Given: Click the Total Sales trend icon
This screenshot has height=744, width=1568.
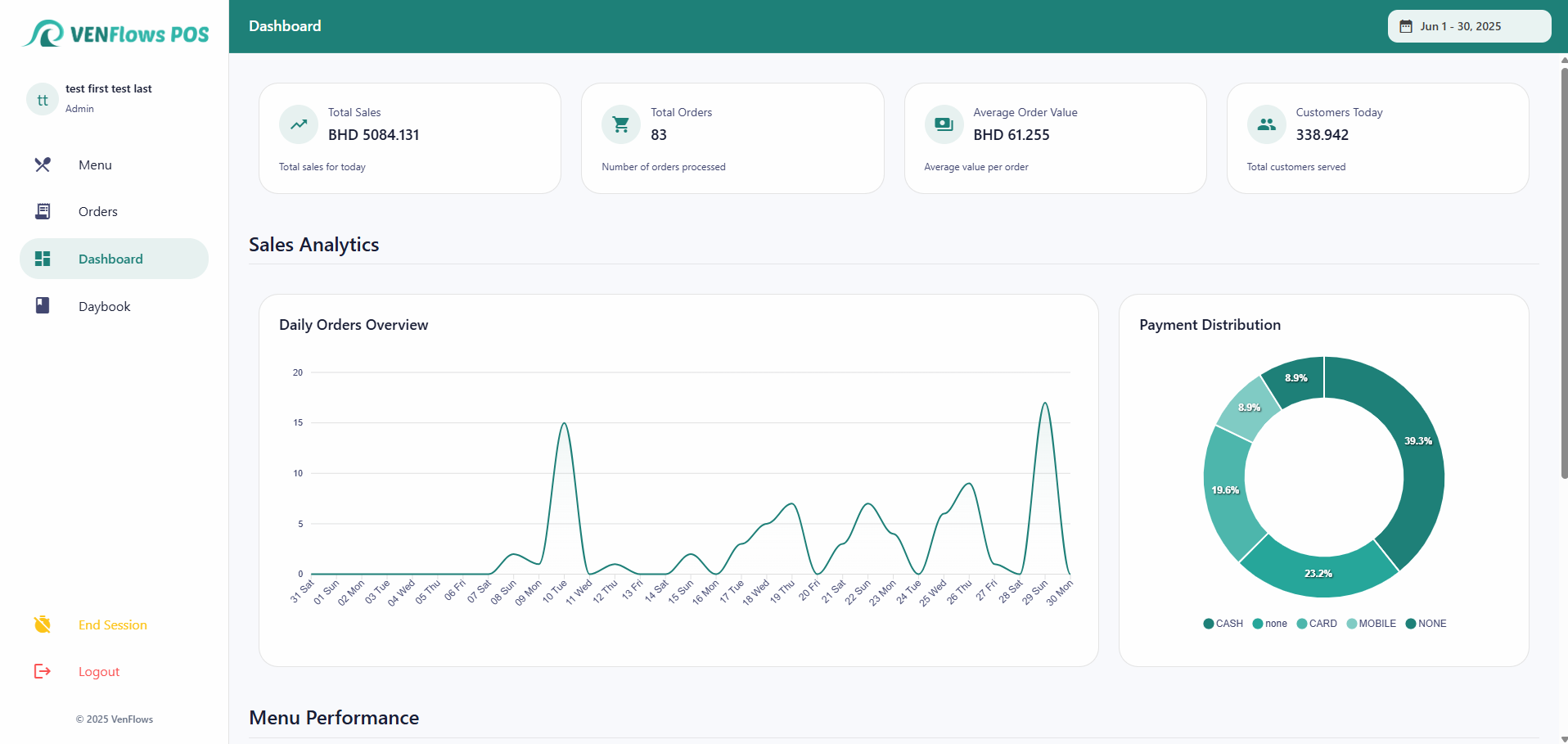Looking at the screenshot, I should pyautogui.click(x=299, y=124).
